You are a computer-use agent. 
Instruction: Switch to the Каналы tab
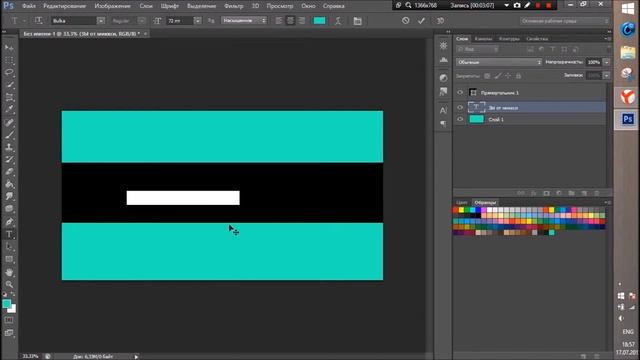pyautogui.click(x=483, y=39)
